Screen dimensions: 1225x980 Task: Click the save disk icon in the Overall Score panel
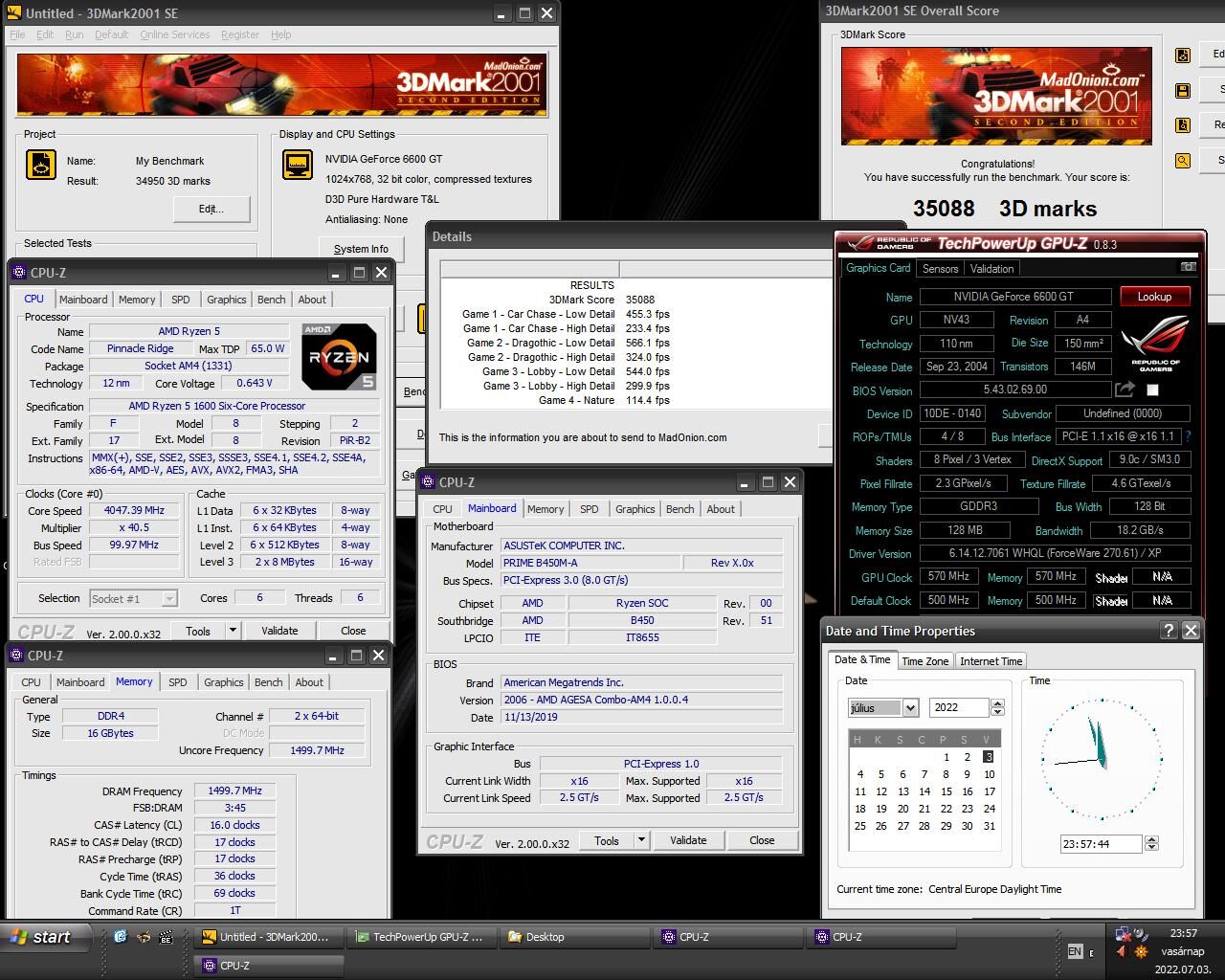1183,91
